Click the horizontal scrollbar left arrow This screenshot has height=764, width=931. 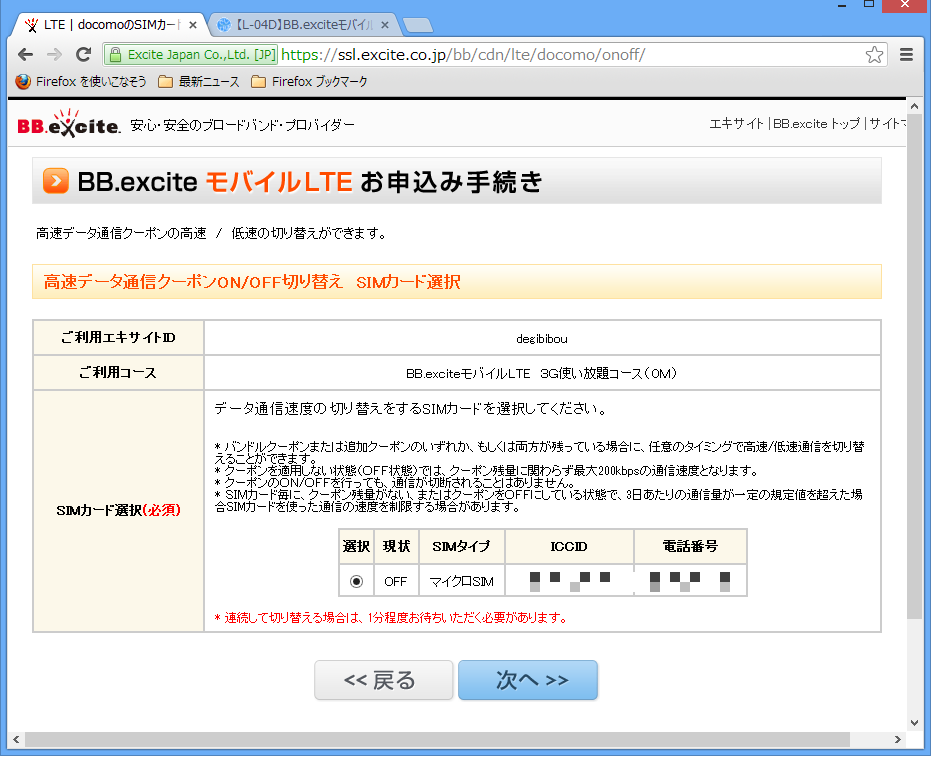(16, 739)
